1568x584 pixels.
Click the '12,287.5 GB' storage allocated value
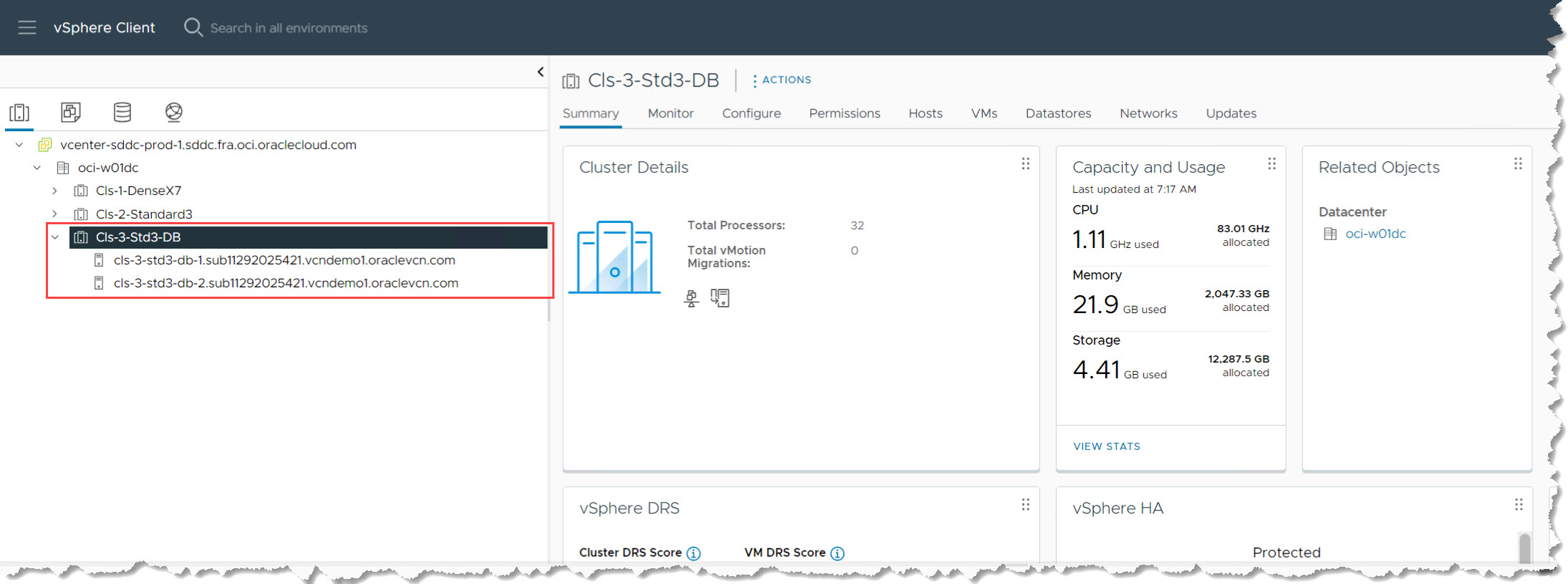[x=1238, y=359]
